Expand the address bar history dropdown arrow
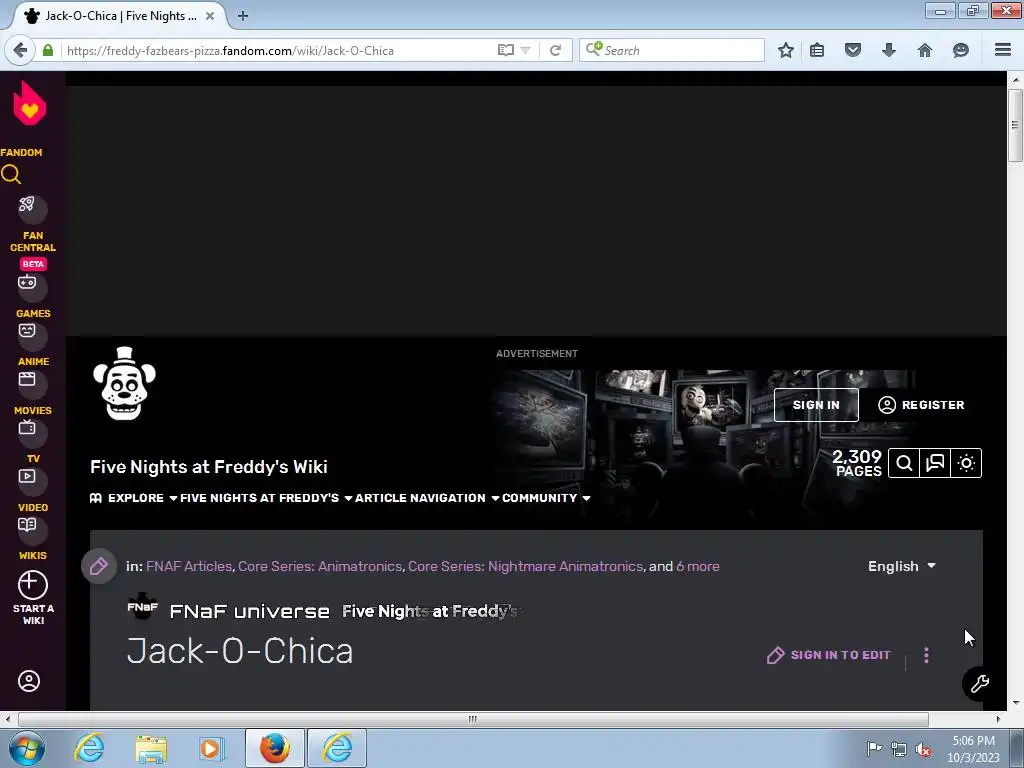 tap(525, 50)
